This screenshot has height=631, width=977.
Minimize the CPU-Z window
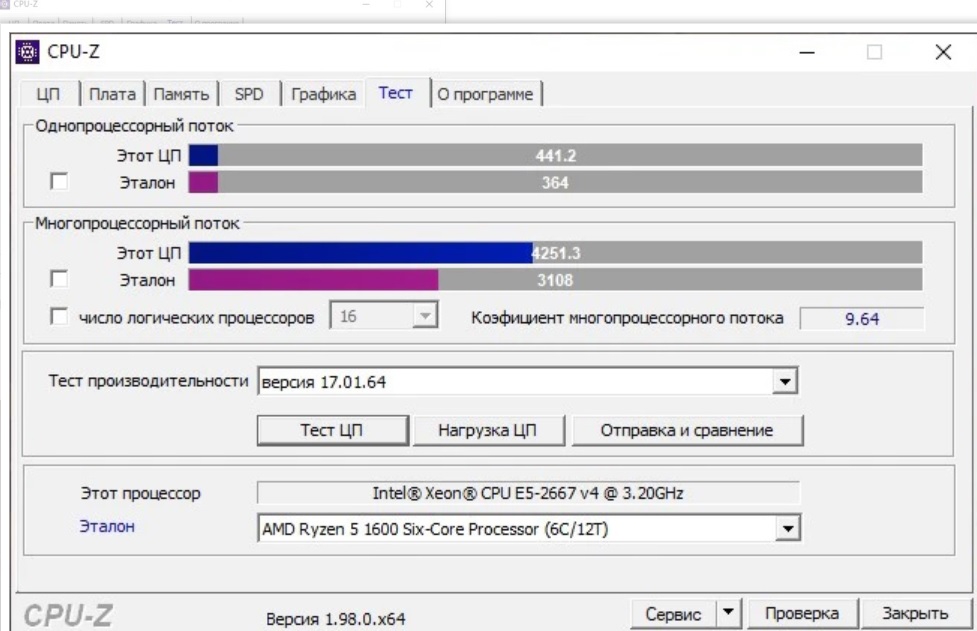808,52
